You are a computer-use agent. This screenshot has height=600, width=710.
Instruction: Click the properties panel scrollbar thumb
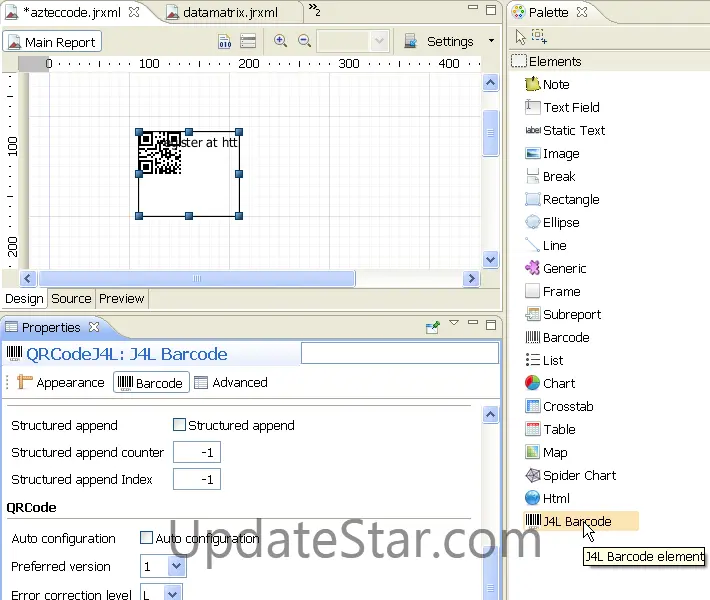click(x=490, y=573)
